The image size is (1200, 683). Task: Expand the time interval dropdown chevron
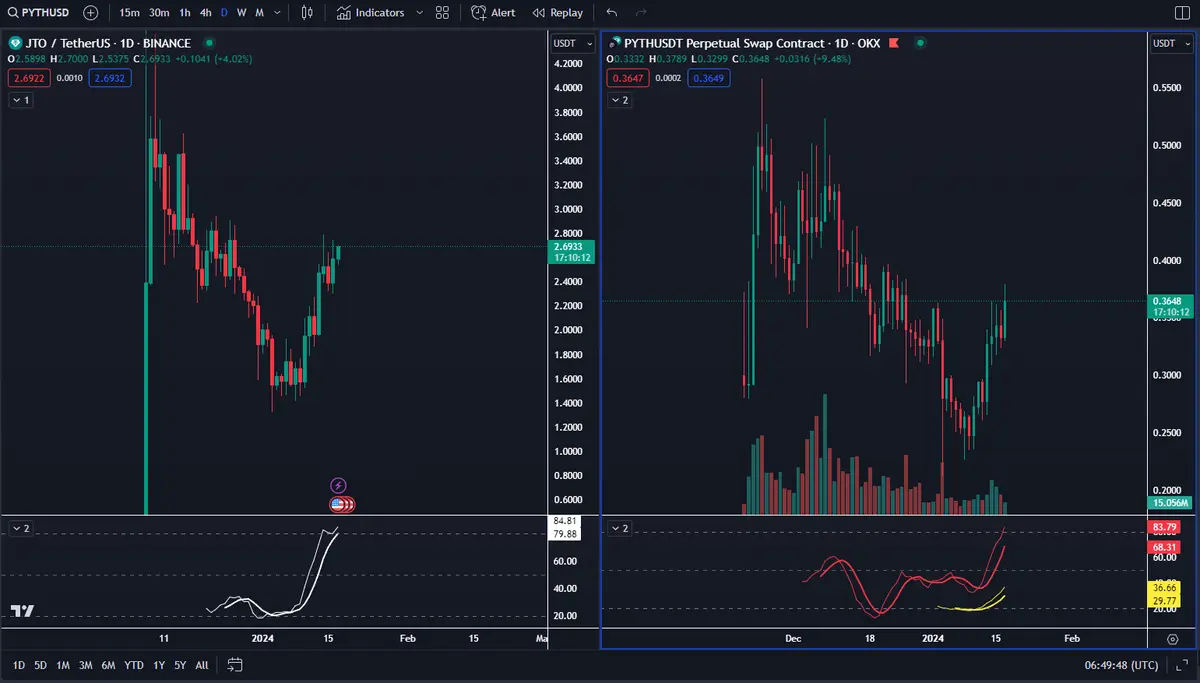point(276,13)
